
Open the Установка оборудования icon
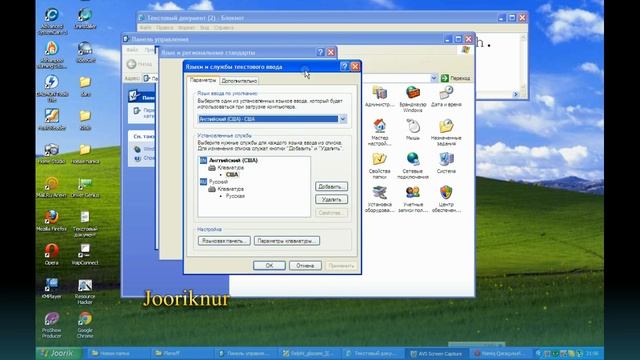(x=380, y=199)
